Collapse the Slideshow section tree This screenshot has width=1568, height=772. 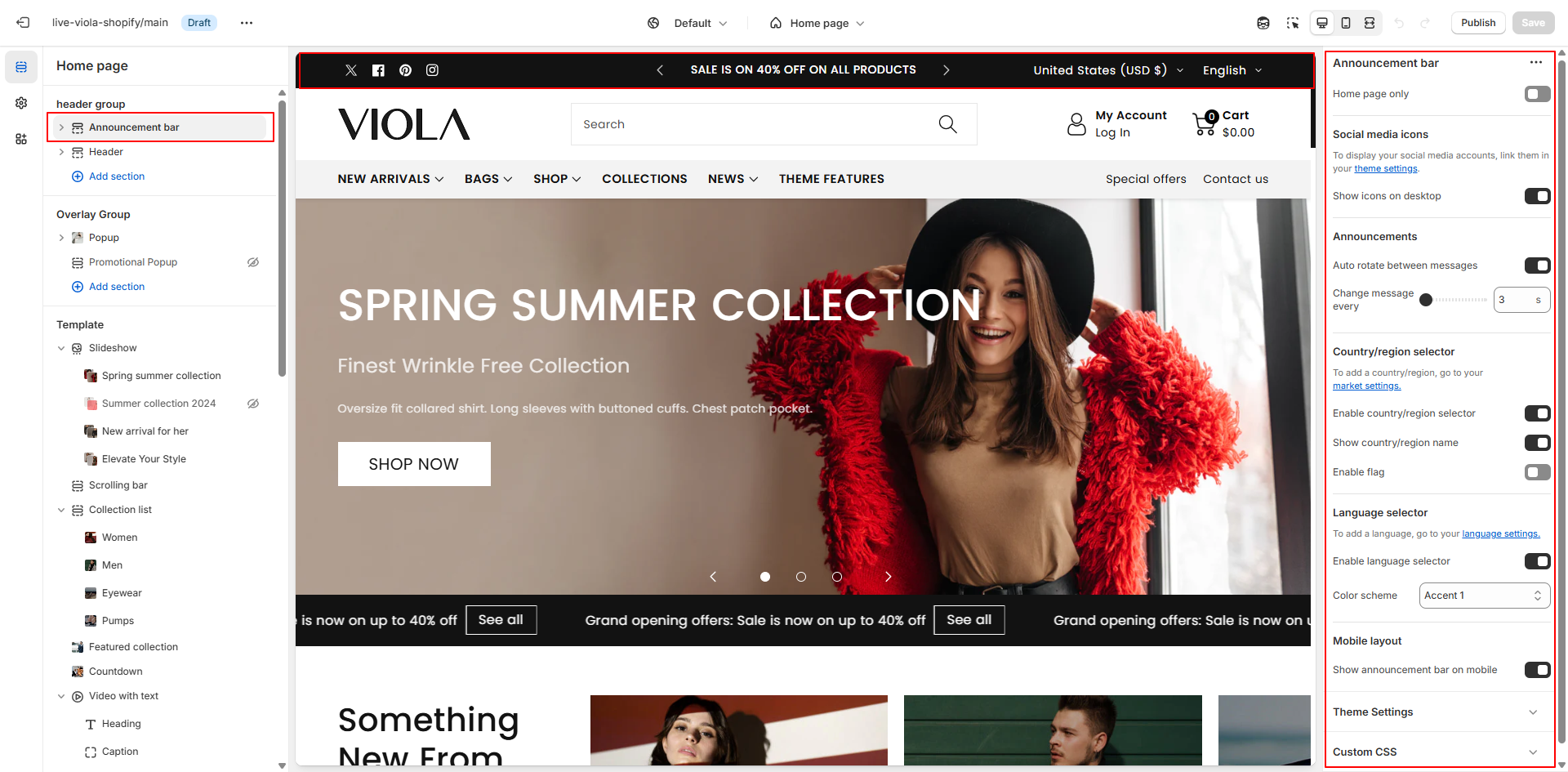tap(61, 348)
